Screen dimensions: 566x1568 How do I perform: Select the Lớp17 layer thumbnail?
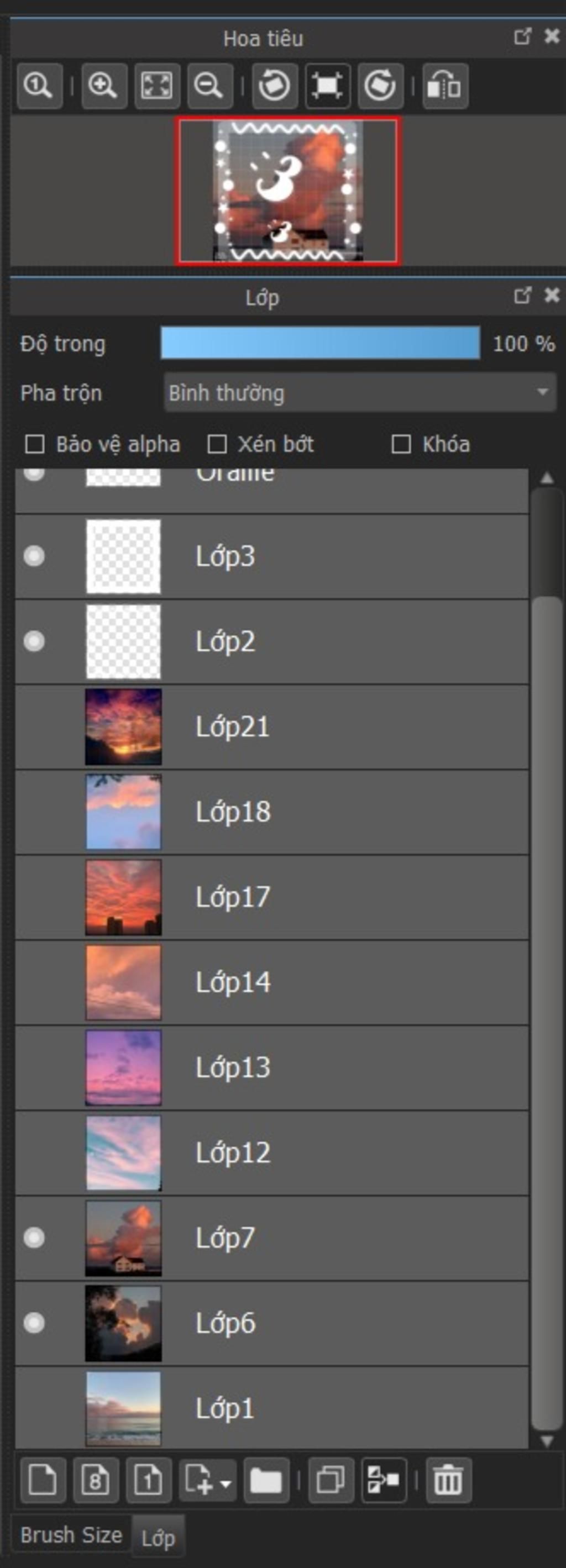coord(124,897)
